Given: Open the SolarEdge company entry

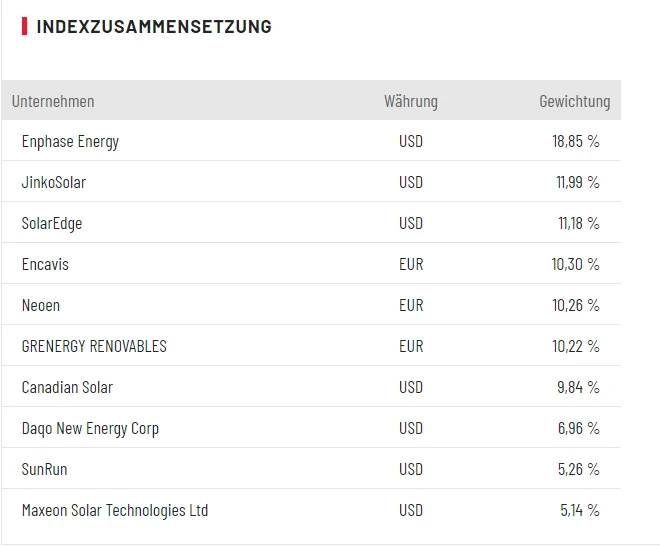Looking at the screenshot, I should tap(52, 223).
